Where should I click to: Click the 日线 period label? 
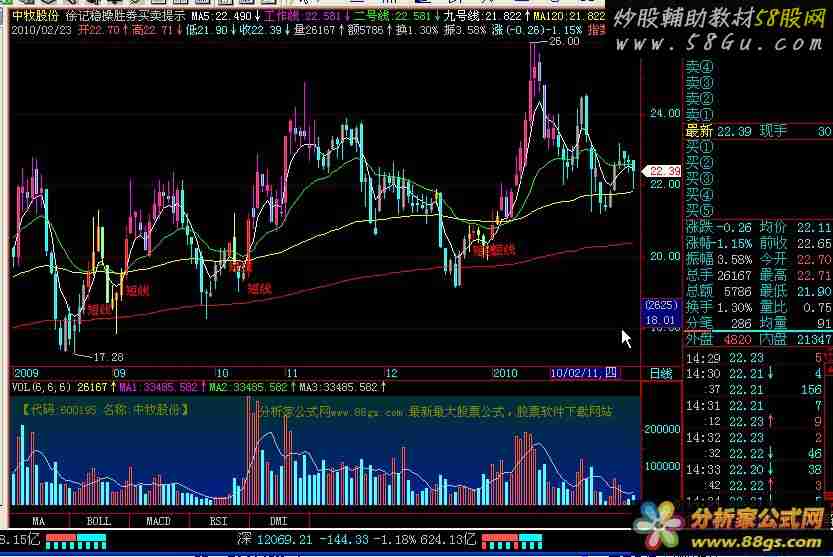661,374
